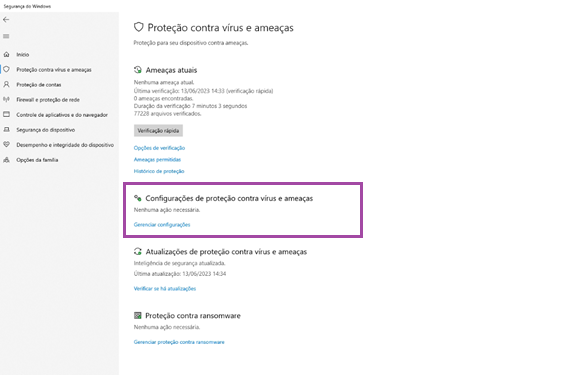
Task: Select the Início home icon
Action: 6,54
